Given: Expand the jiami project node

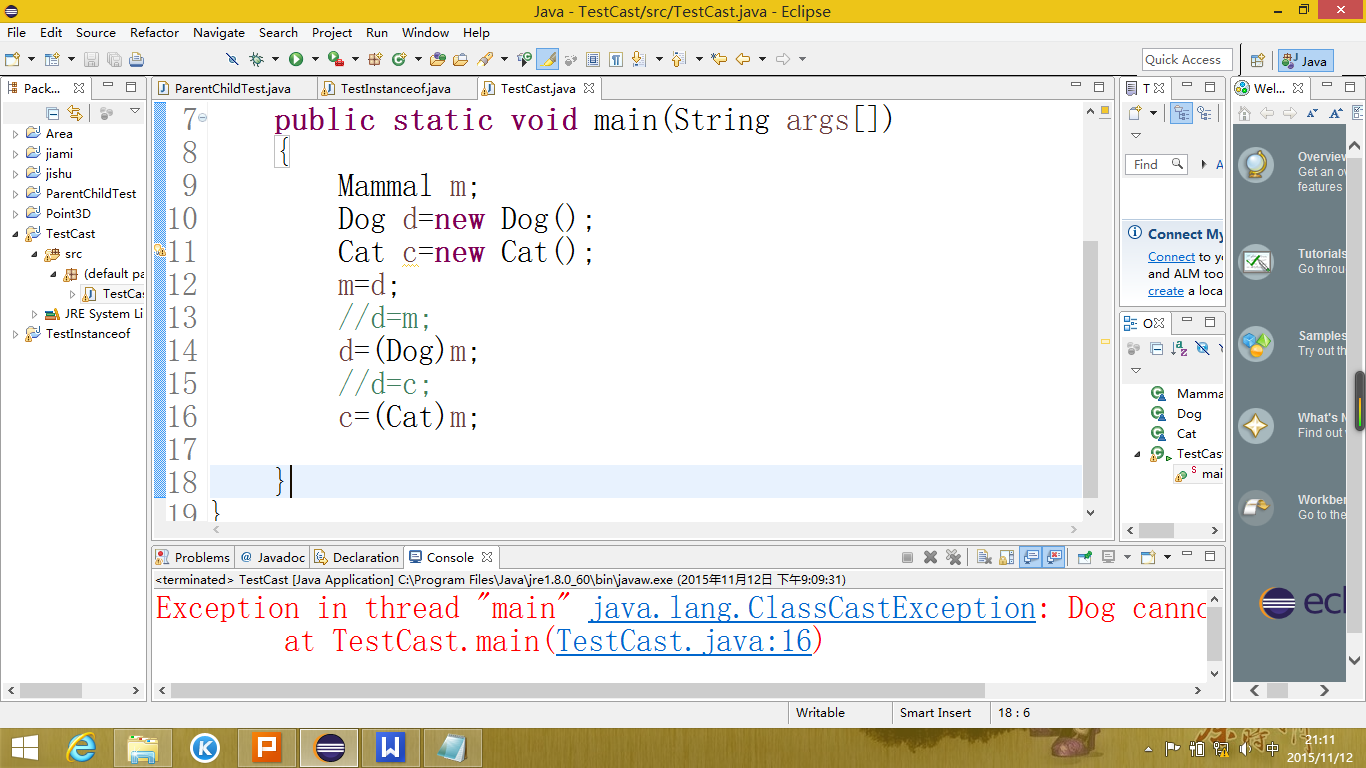Looking at the screenshot, I should coord(15,153).
